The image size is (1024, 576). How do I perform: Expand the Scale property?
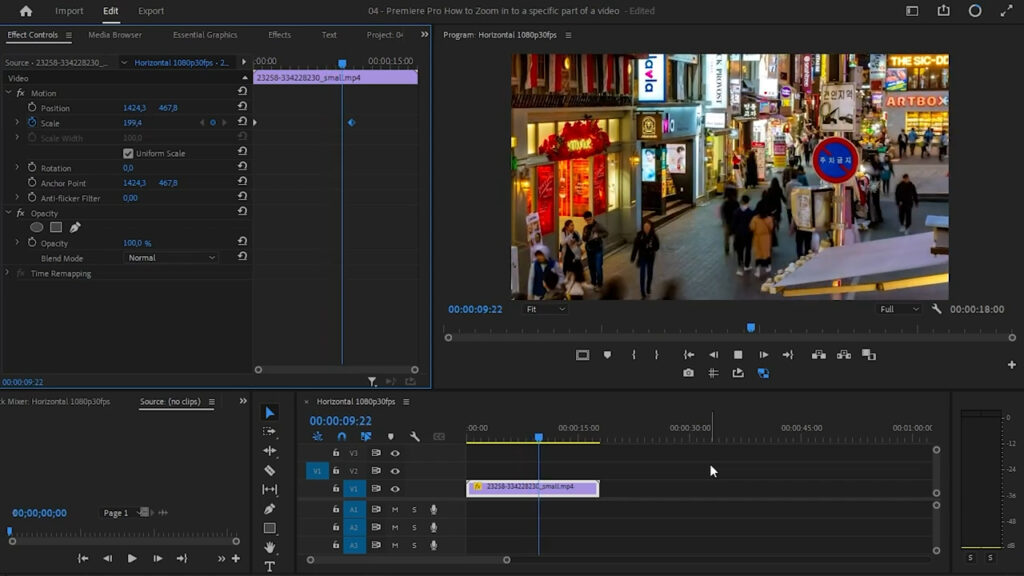click(x=17, y=122)
